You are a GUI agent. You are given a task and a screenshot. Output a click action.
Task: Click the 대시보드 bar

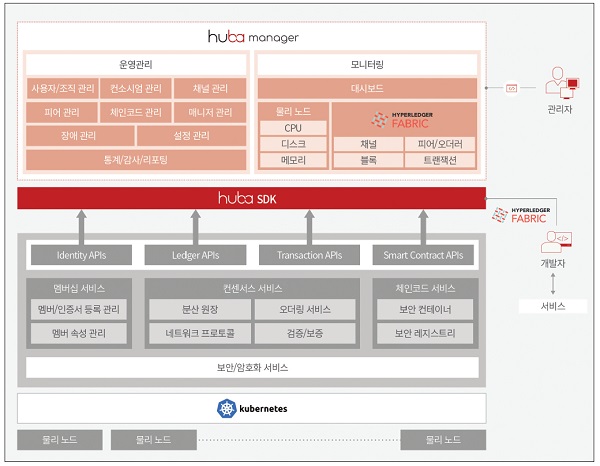point(367,89)
